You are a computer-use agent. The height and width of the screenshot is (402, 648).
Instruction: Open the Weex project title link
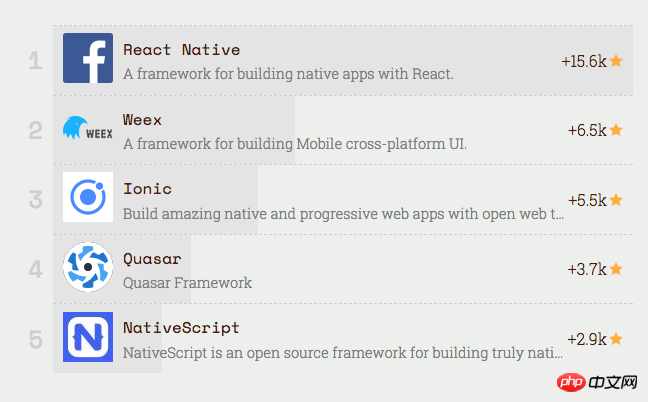point(142,119)
